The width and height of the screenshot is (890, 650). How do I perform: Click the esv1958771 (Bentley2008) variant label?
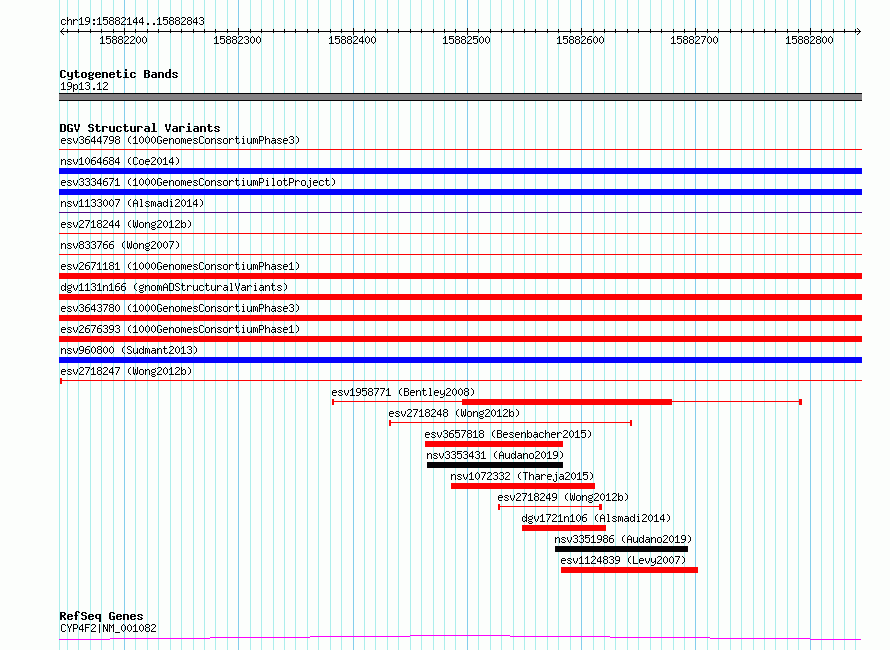pyautogui.click(x=403, y=392)
